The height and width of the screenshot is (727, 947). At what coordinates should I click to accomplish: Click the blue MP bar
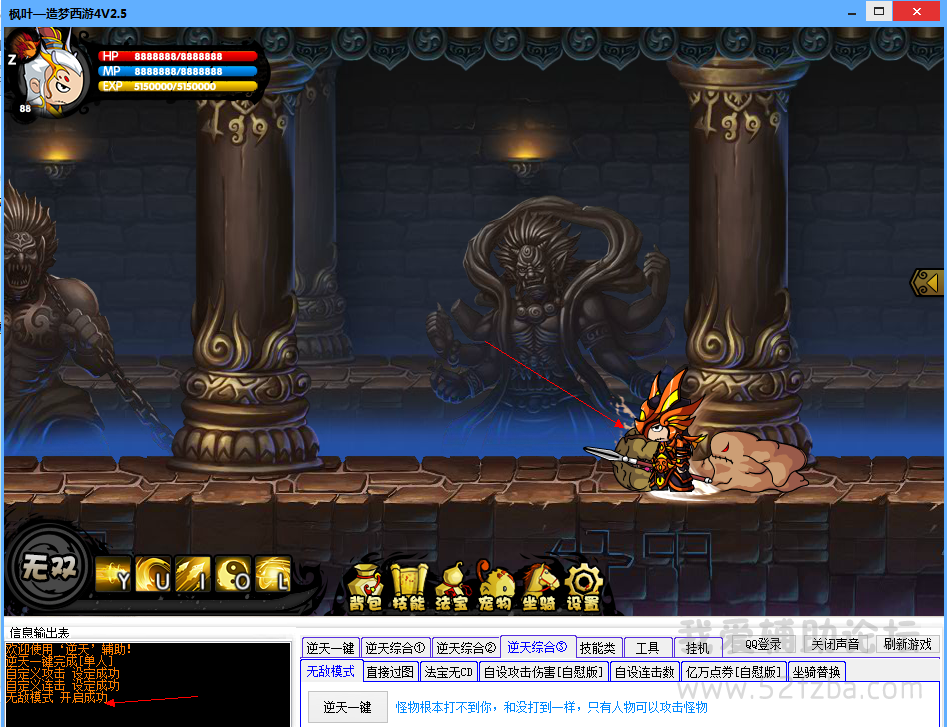click(x=178, y=71)
